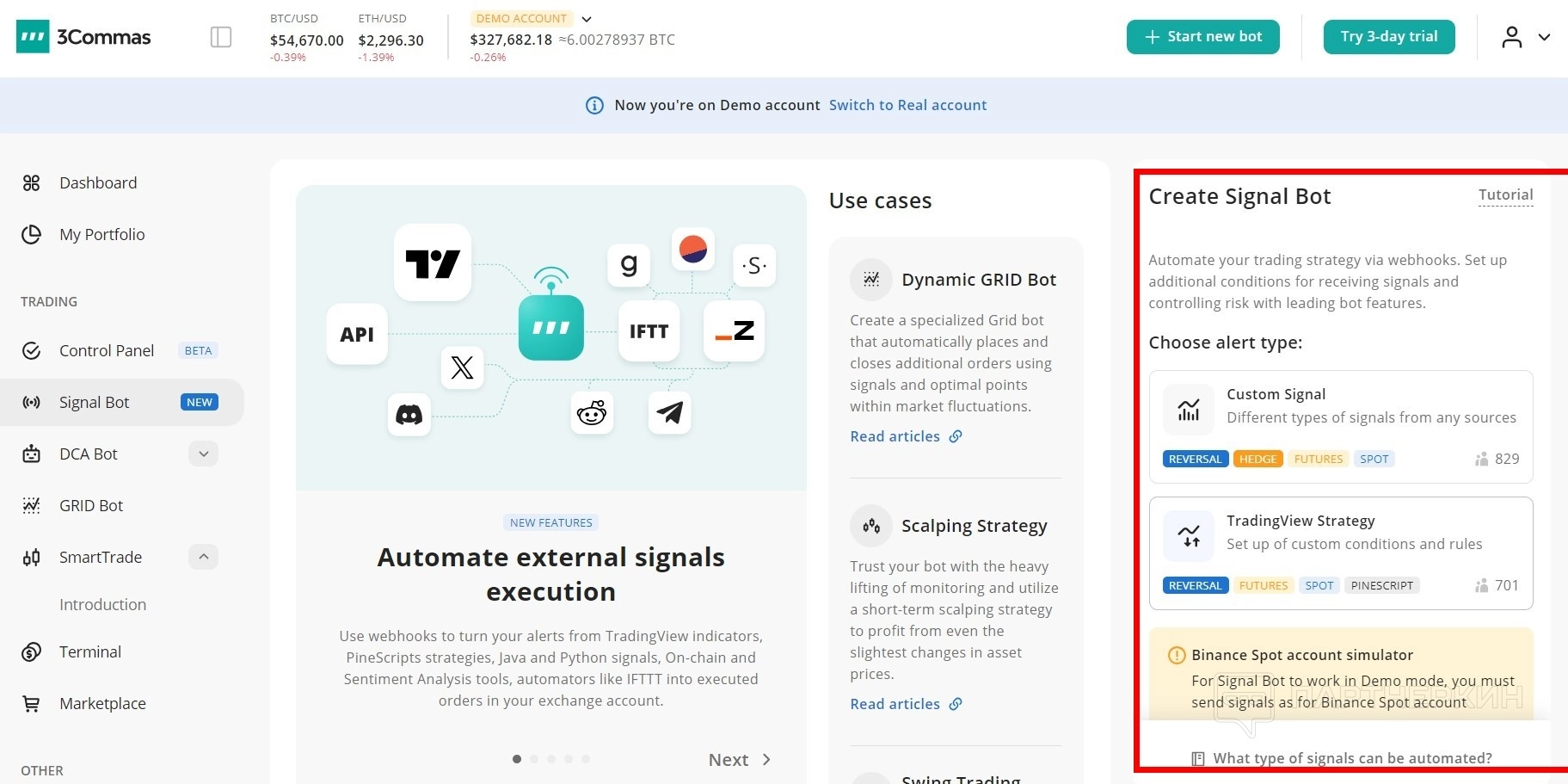Open SmartTrade Introduction sub-item

pos(102,604)
